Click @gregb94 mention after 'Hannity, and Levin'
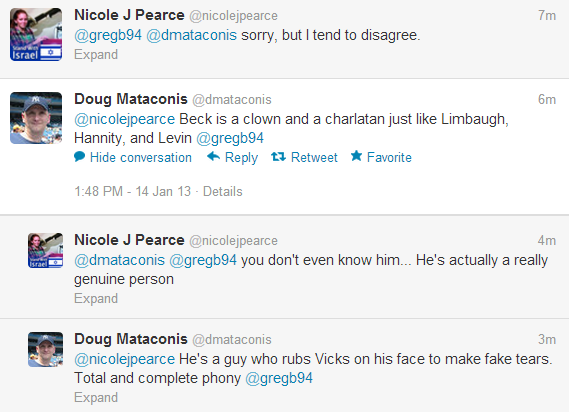Viewport: 569px width, 412px height. click(x=230, y=138)
